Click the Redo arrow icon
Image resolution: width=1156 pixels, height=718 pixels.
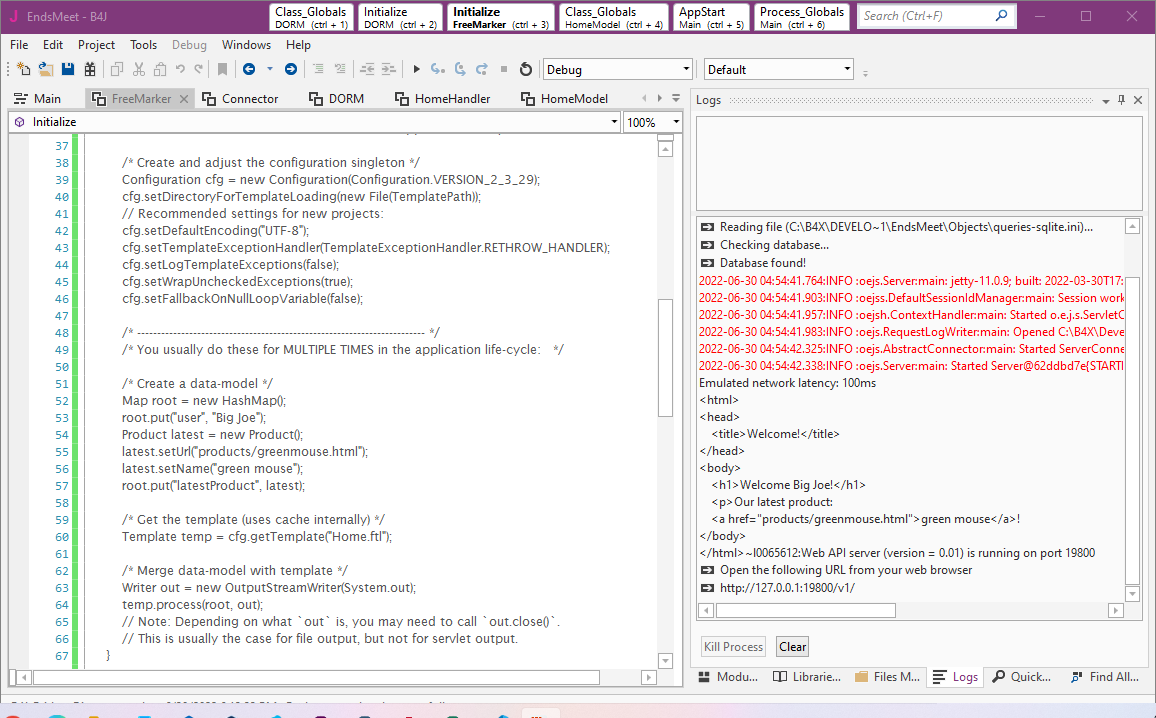[198, 69]
